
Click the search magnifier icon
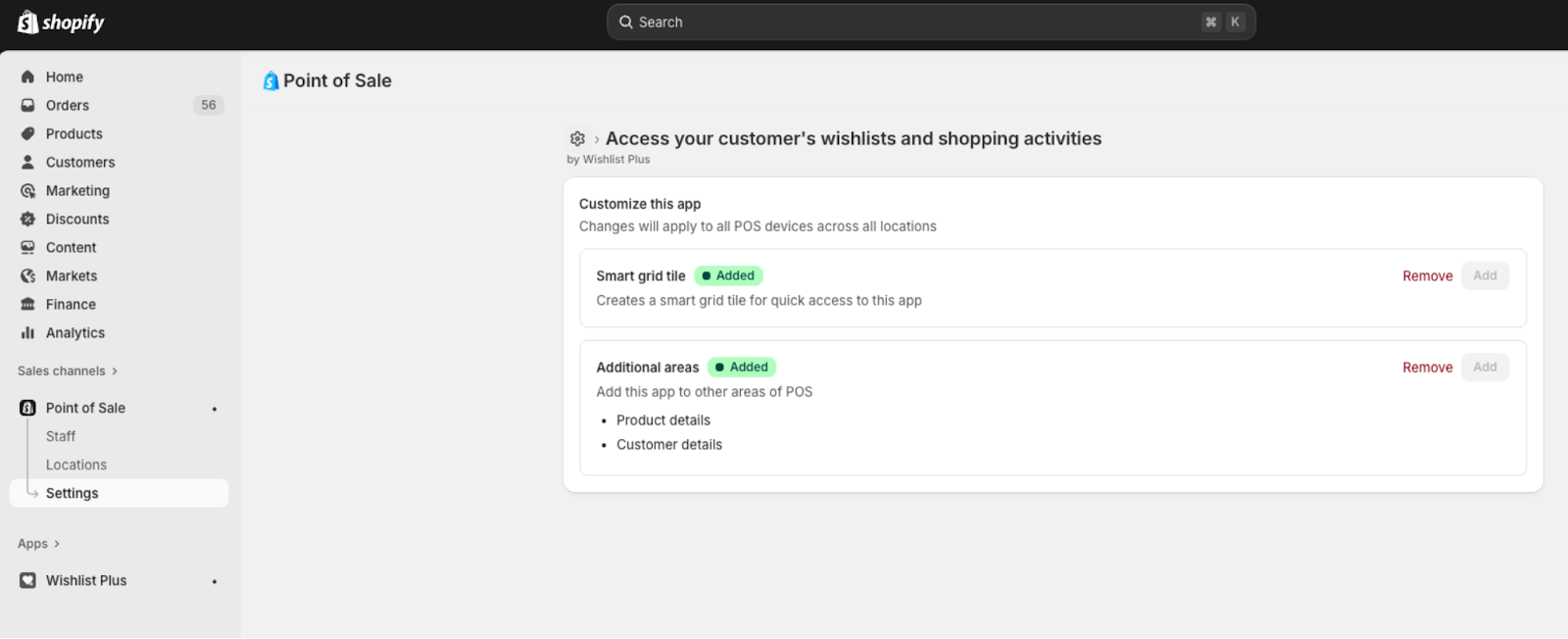click(x=626, y=22)
